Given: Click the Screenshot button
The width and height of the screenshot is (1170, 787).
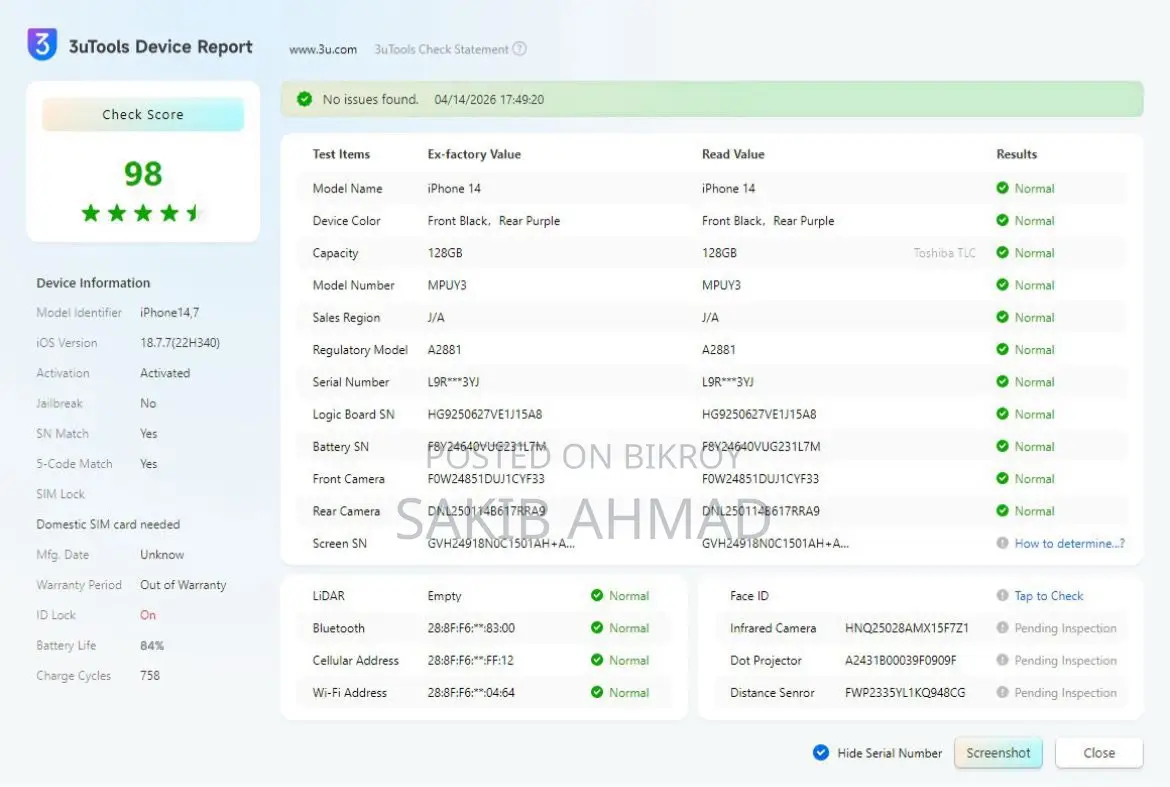Looking at the screenshot, I should (x=998, y=753).
